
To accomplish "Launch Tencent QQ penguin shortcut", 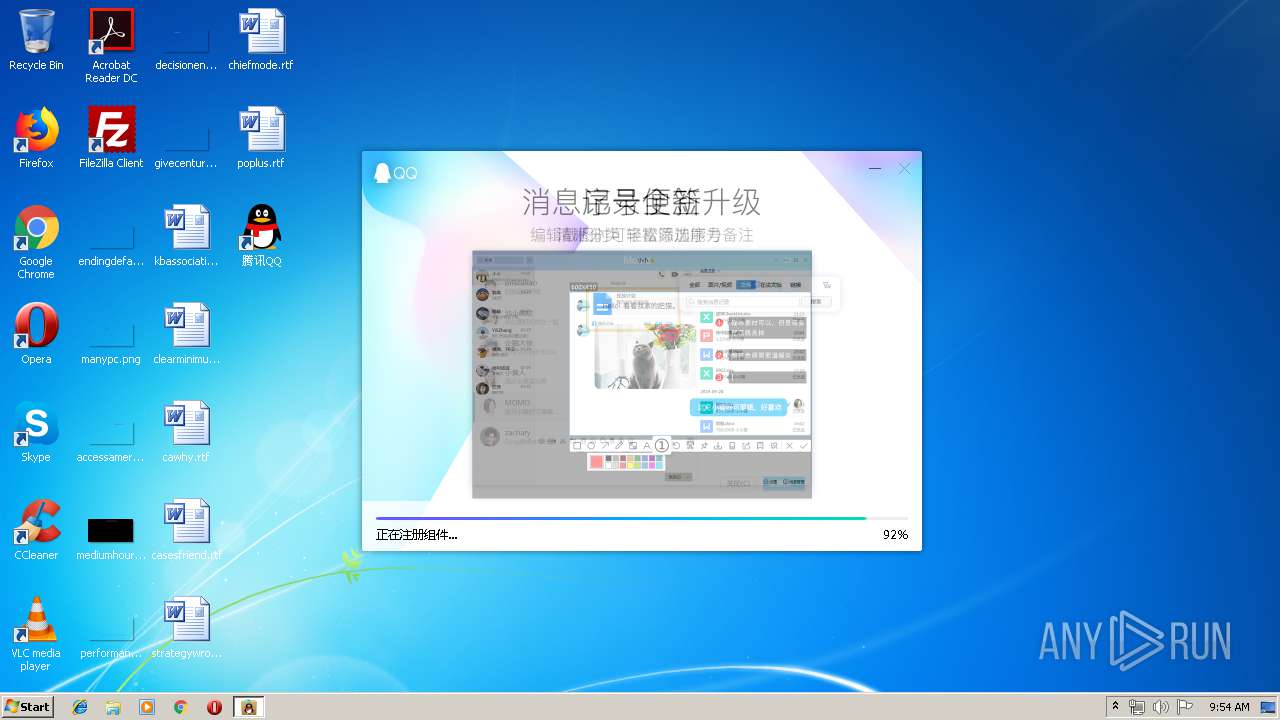I will [261, 236].
